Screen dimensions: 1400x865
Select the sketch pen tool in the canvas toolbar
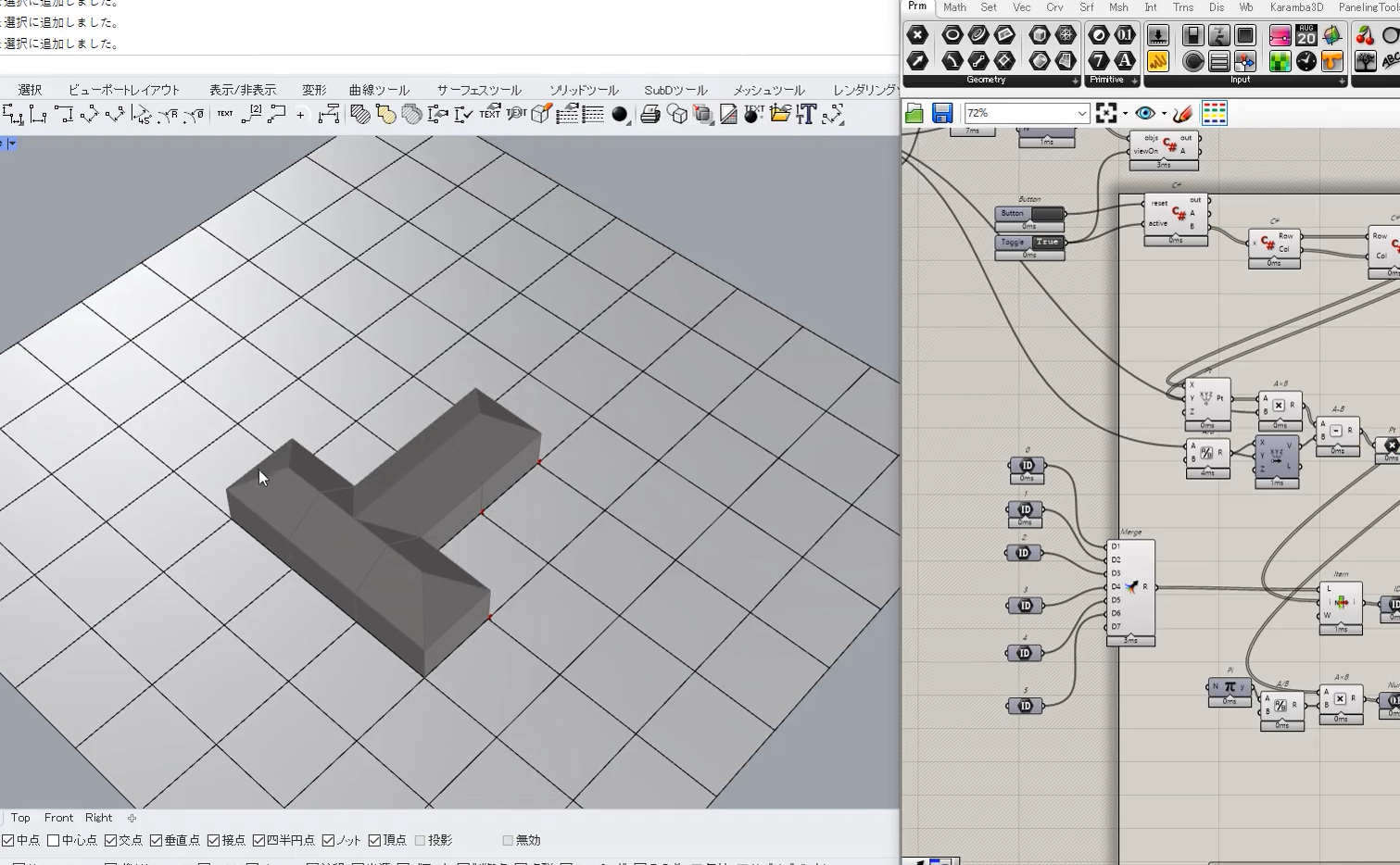(1182, 113)
